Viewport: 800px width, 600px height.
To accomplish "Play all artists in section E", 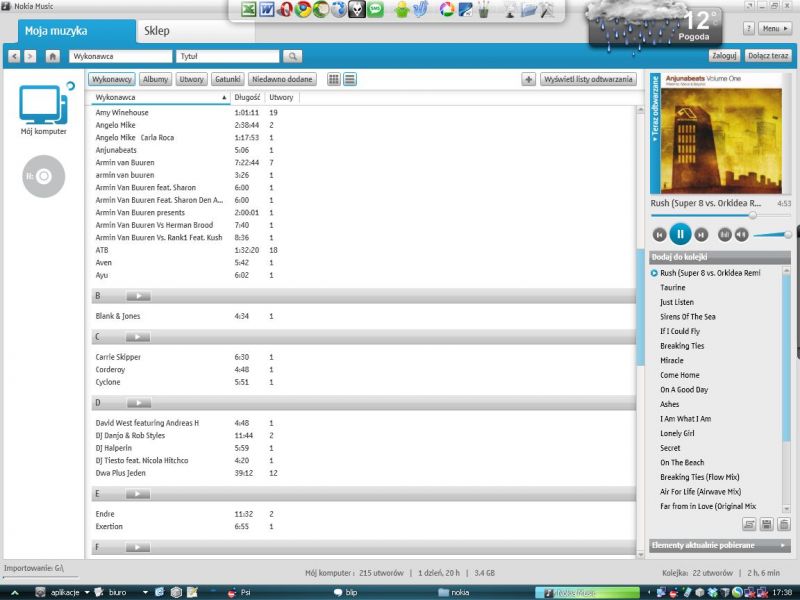I will pos(138,494).
